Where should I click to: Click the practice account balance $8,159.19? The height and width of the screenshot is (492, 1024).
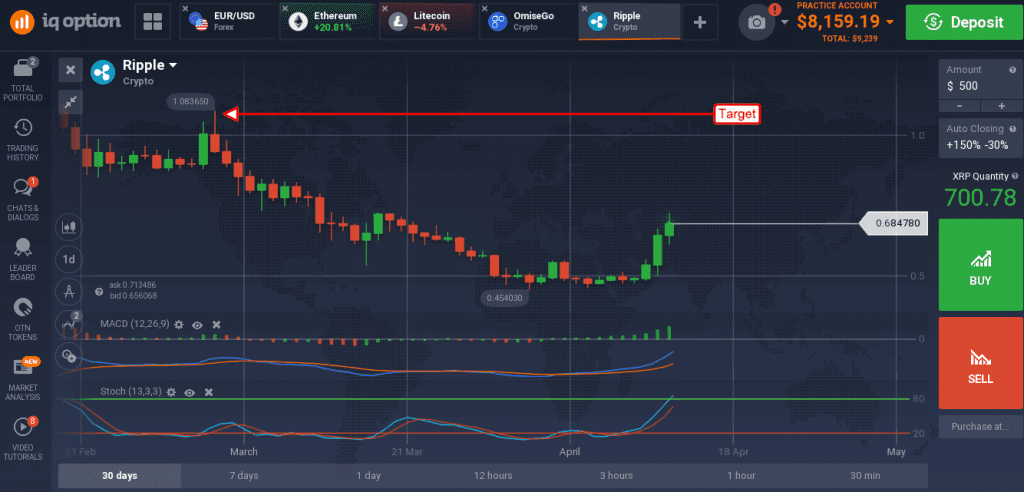pos(837,22)
